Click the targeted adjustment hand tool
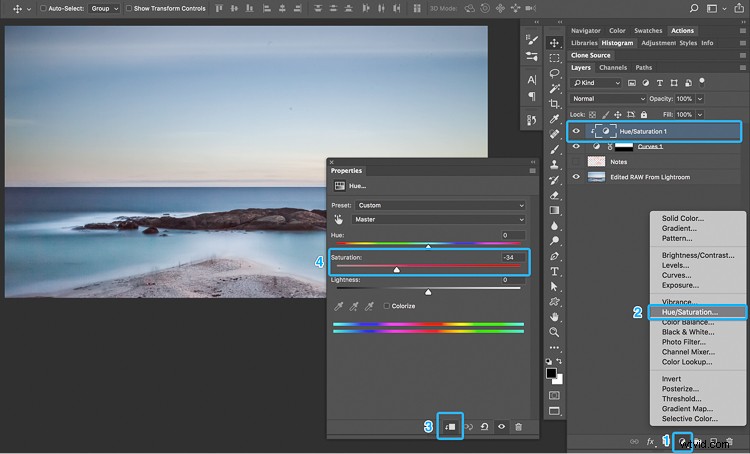This screenshot has height=454, width=750. click(x=339, y=220)
